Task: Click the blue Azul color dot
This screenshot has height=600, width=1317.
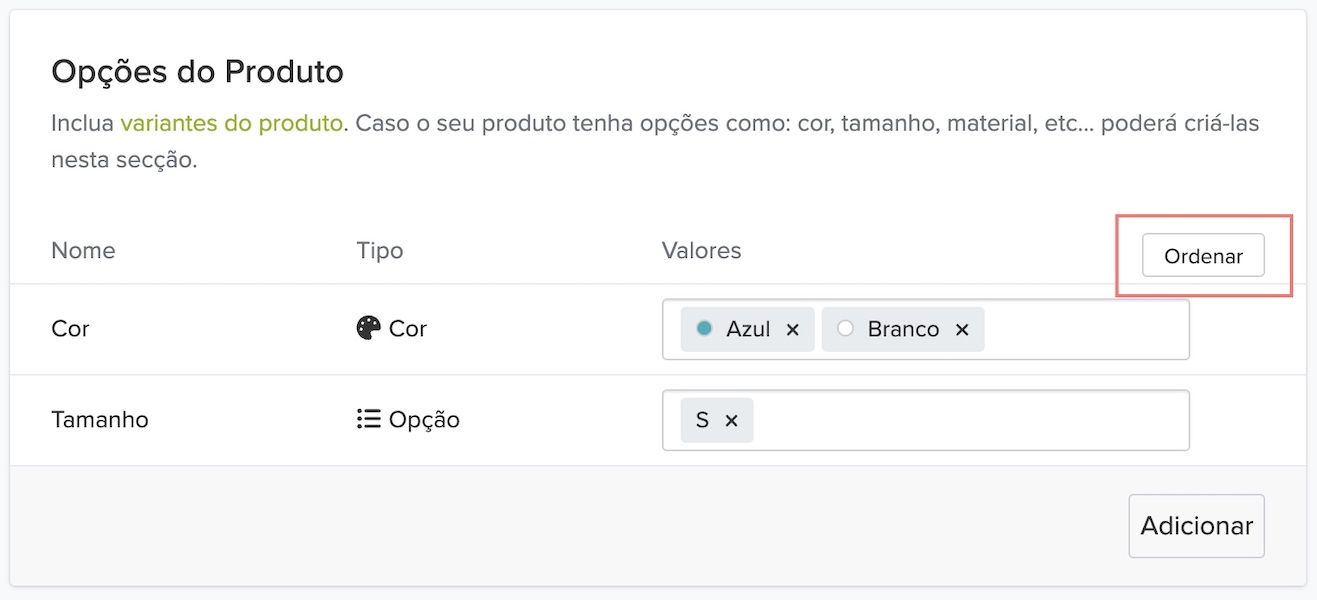Action: [x=704, y=328]
